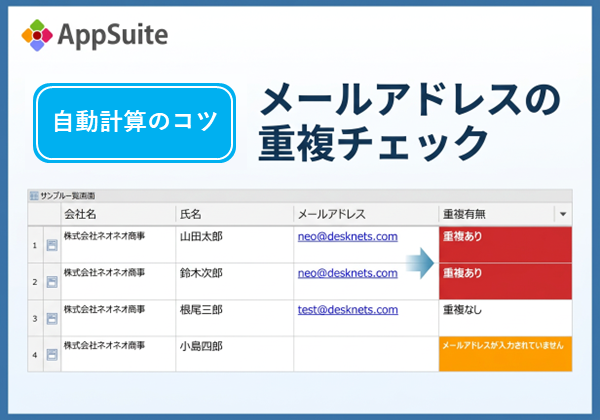
Task: Open the dropdown arrow beside 重複有無 header
Action: click(x=563, y=214)
